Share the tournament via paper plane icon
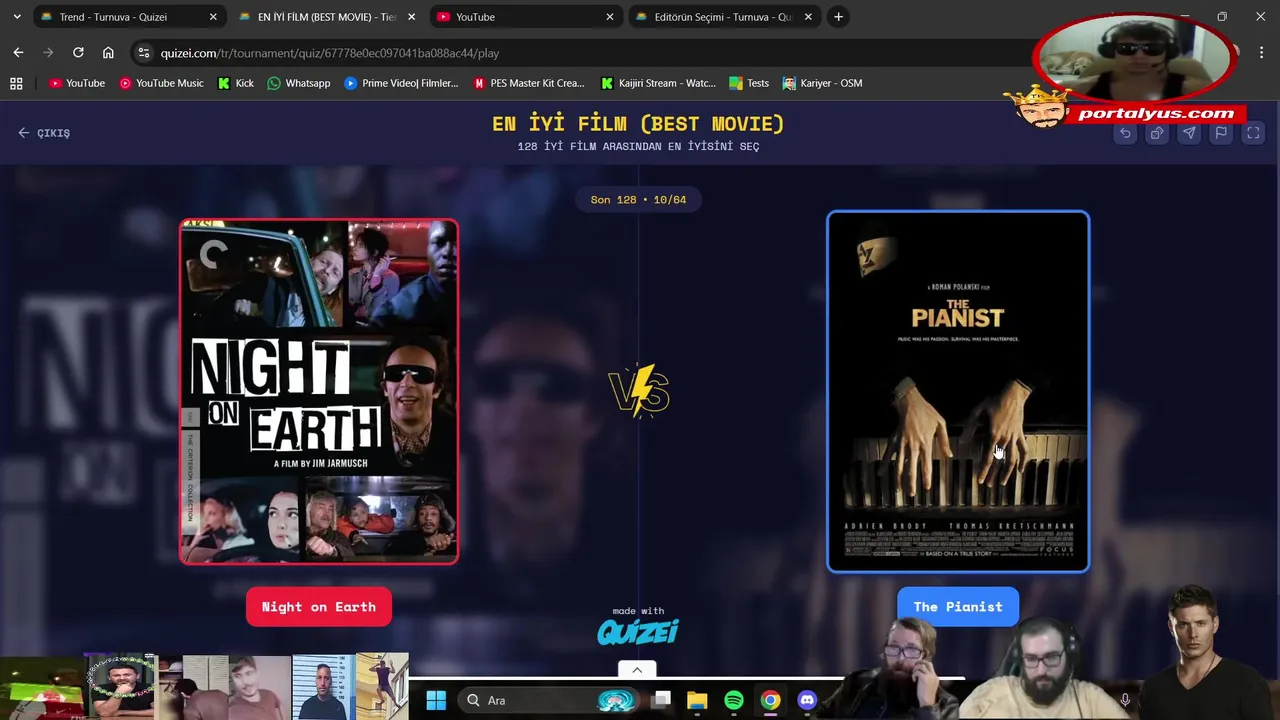 (x=1189, y=133)
